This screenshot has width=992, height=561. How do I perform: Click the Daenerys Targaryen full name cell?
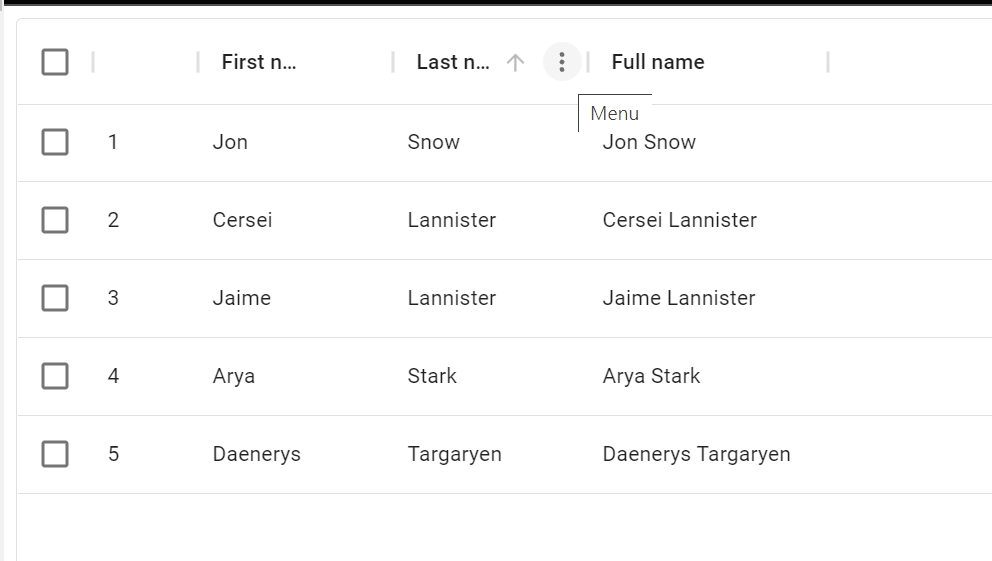(x=696, y=454)
